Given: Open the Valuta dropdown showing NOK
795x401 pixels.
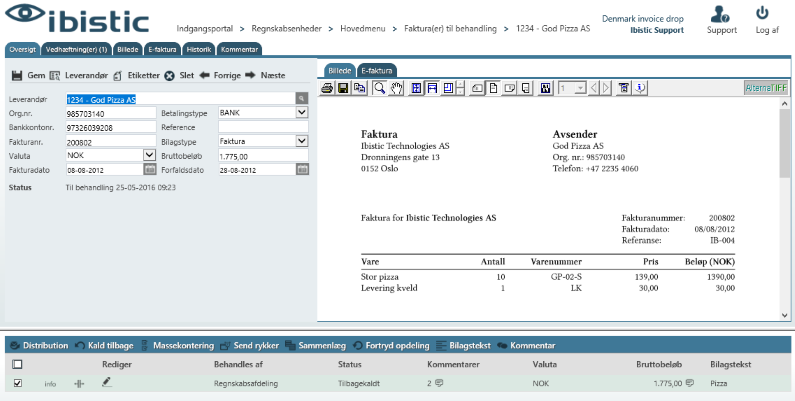Looking at the screenshot, I should [x=111, y=155].
